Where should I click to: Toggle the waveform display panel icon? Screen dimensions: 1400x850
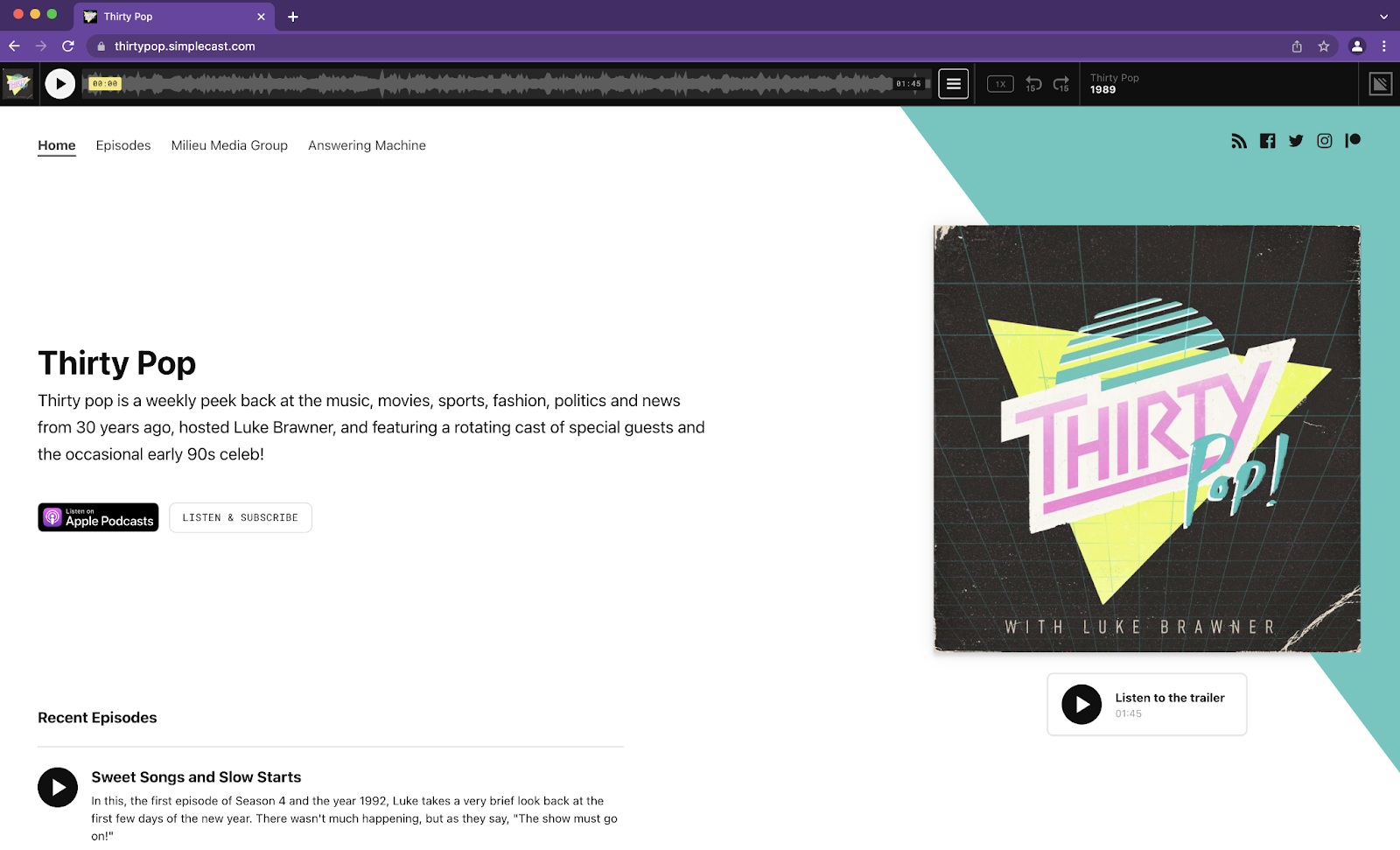1379,83
